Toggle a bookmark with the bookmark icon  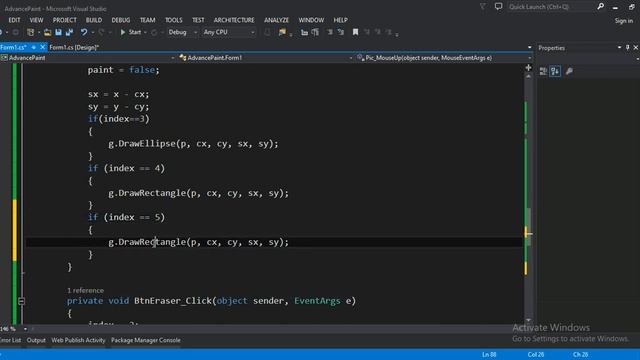tap(356, 32)
